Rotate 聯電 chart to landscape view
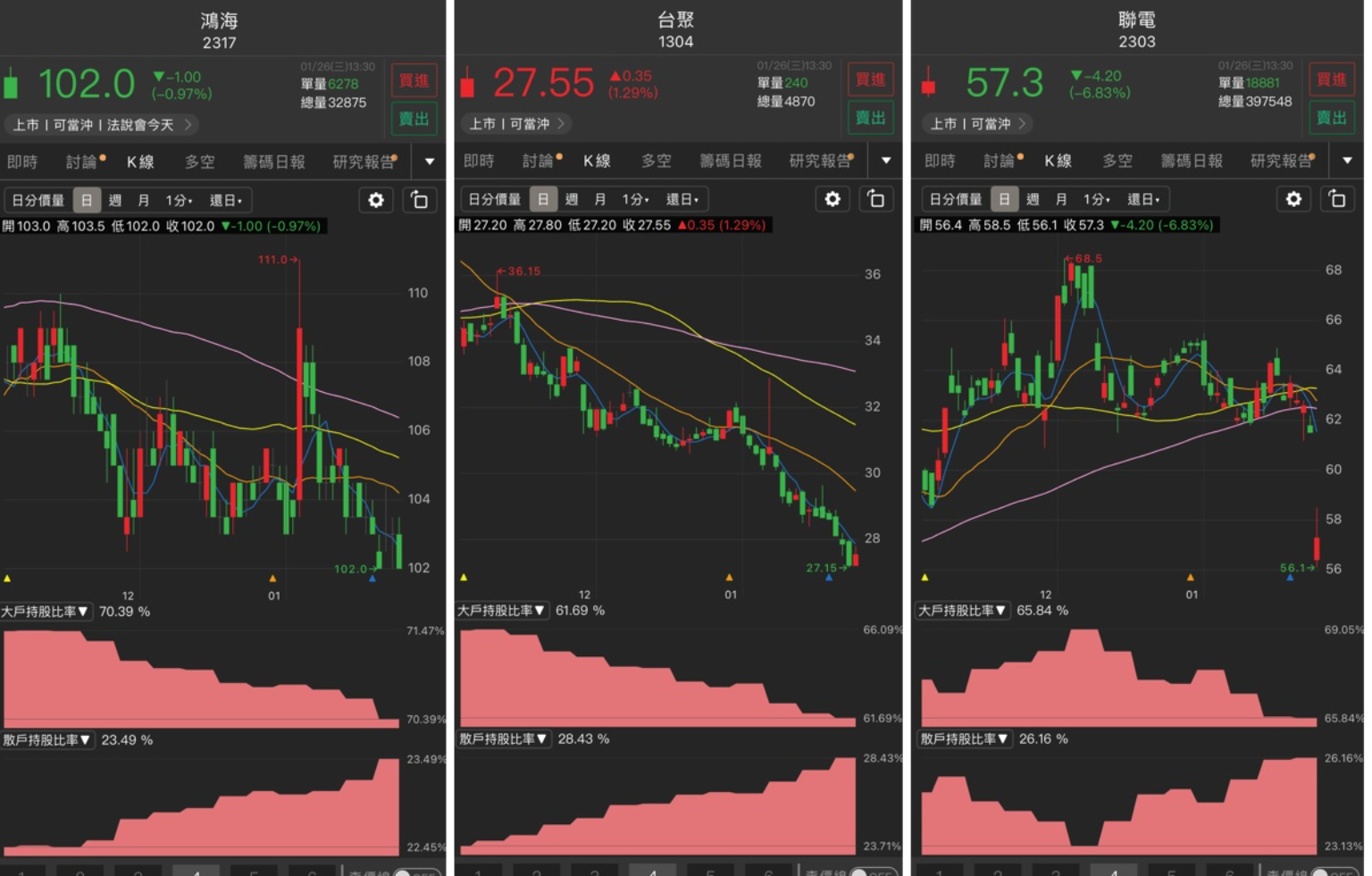Viewport: 1372px width, 876px height. [x=1337, y=199]
